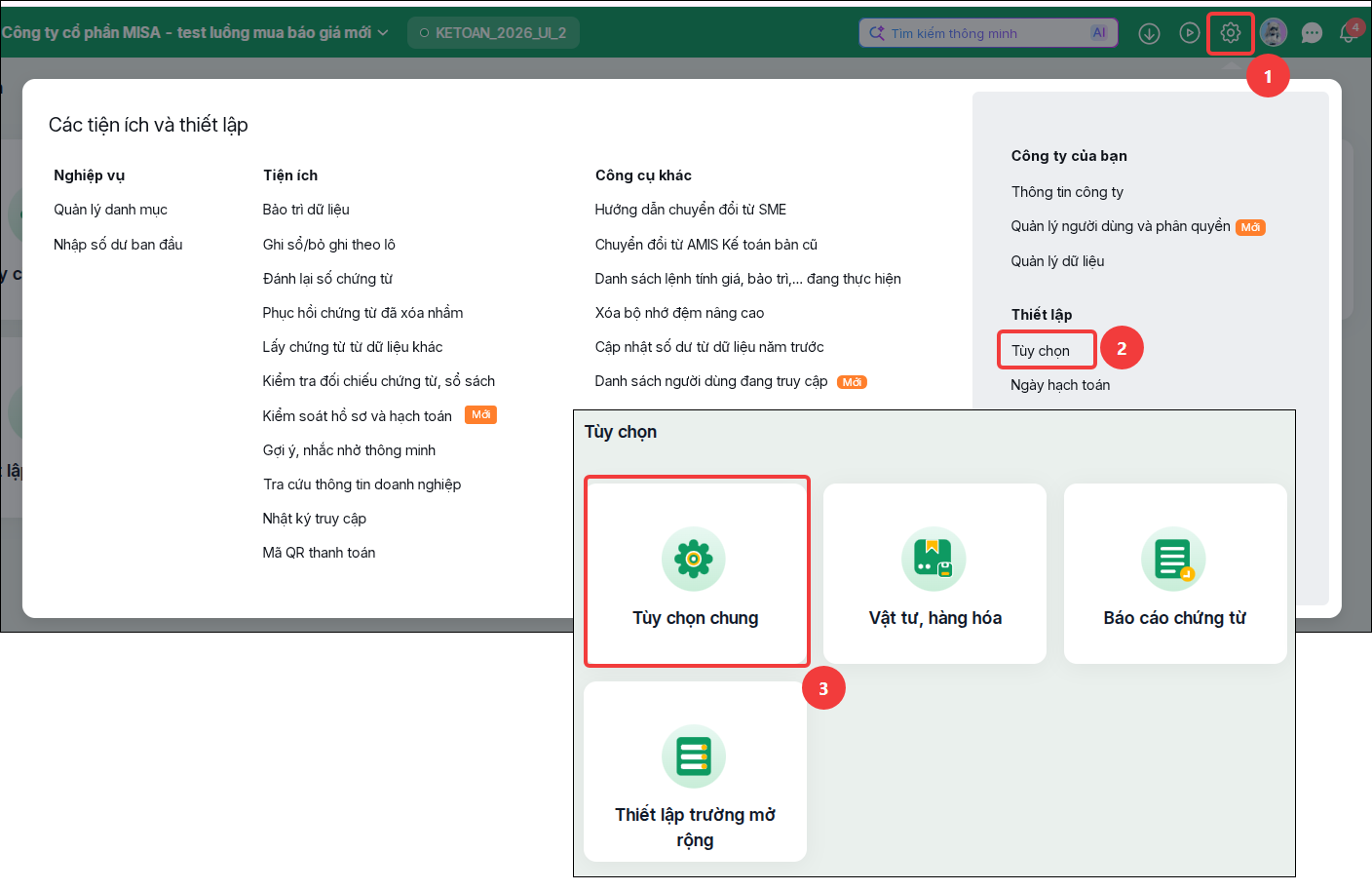
Task: Open Lấy chứng từ từ dữ liệu khác
Action: [352, 347]
